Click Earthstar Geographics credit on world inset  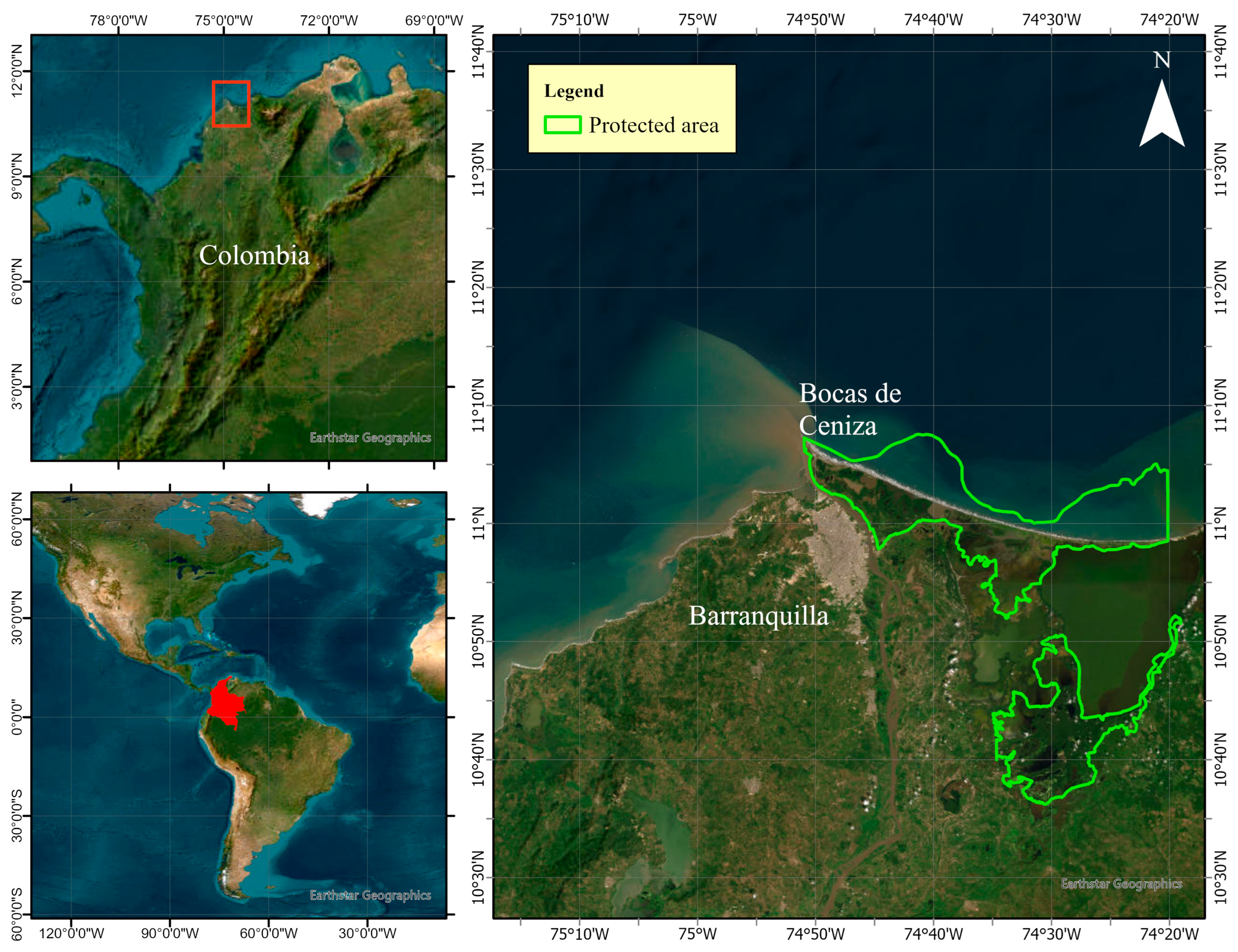pos(370,895)
